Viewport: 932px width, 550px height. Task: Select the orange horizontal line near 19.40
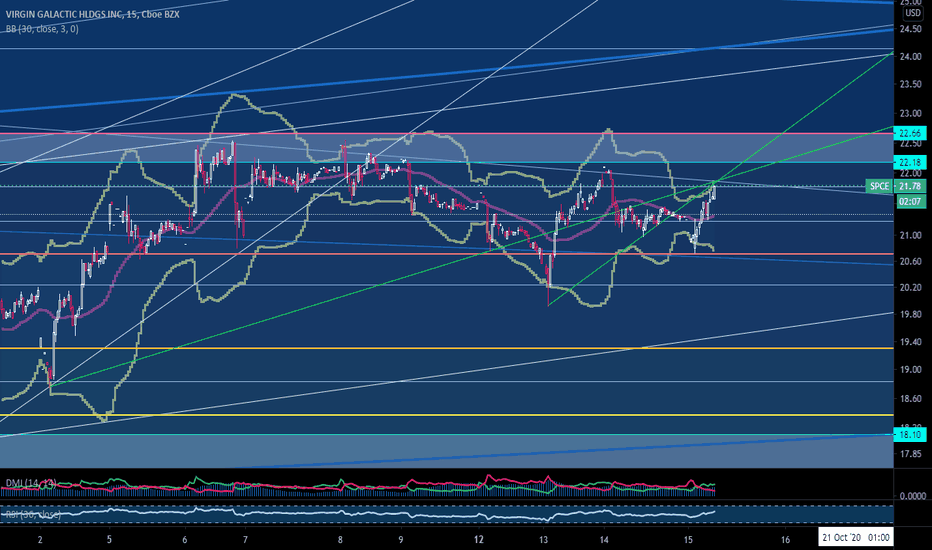446,348
